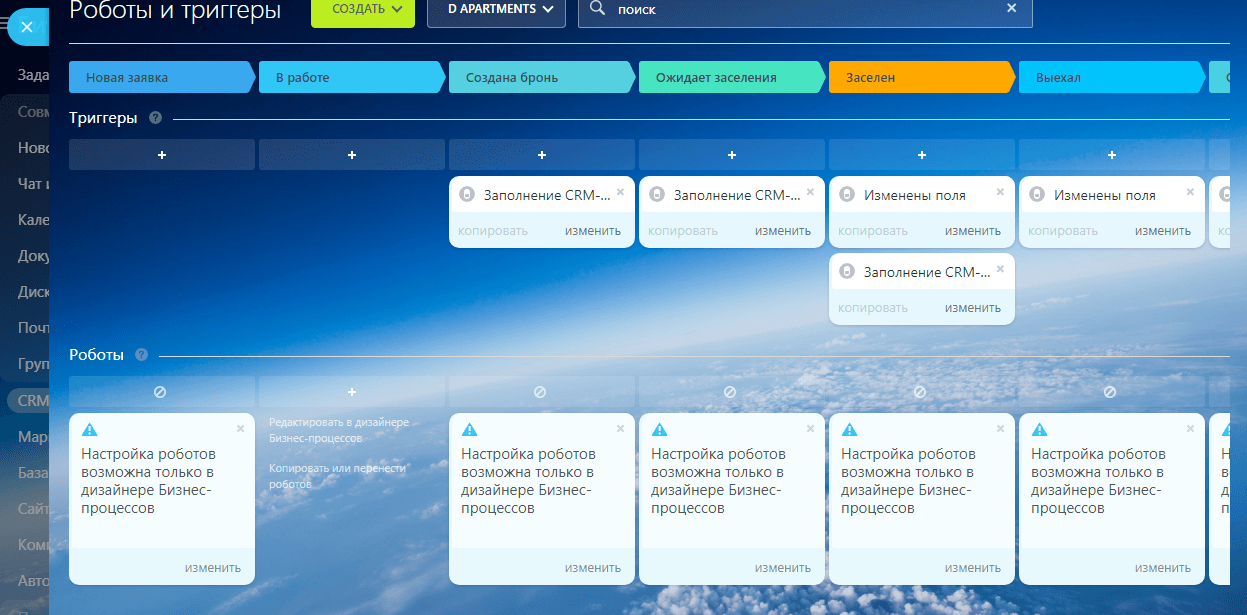Screen dimensions: 1247x615
Task: Select the orange Заселен stage
Action: tap(920, 77)
